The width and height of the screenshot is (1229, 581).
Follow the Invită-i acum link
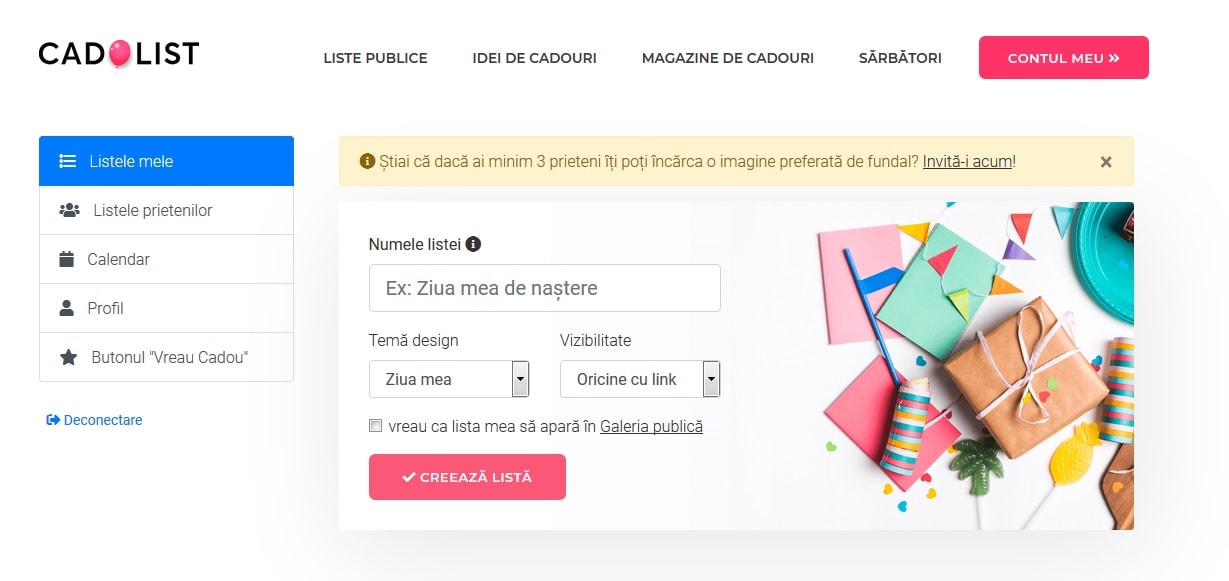pos(967,161)
